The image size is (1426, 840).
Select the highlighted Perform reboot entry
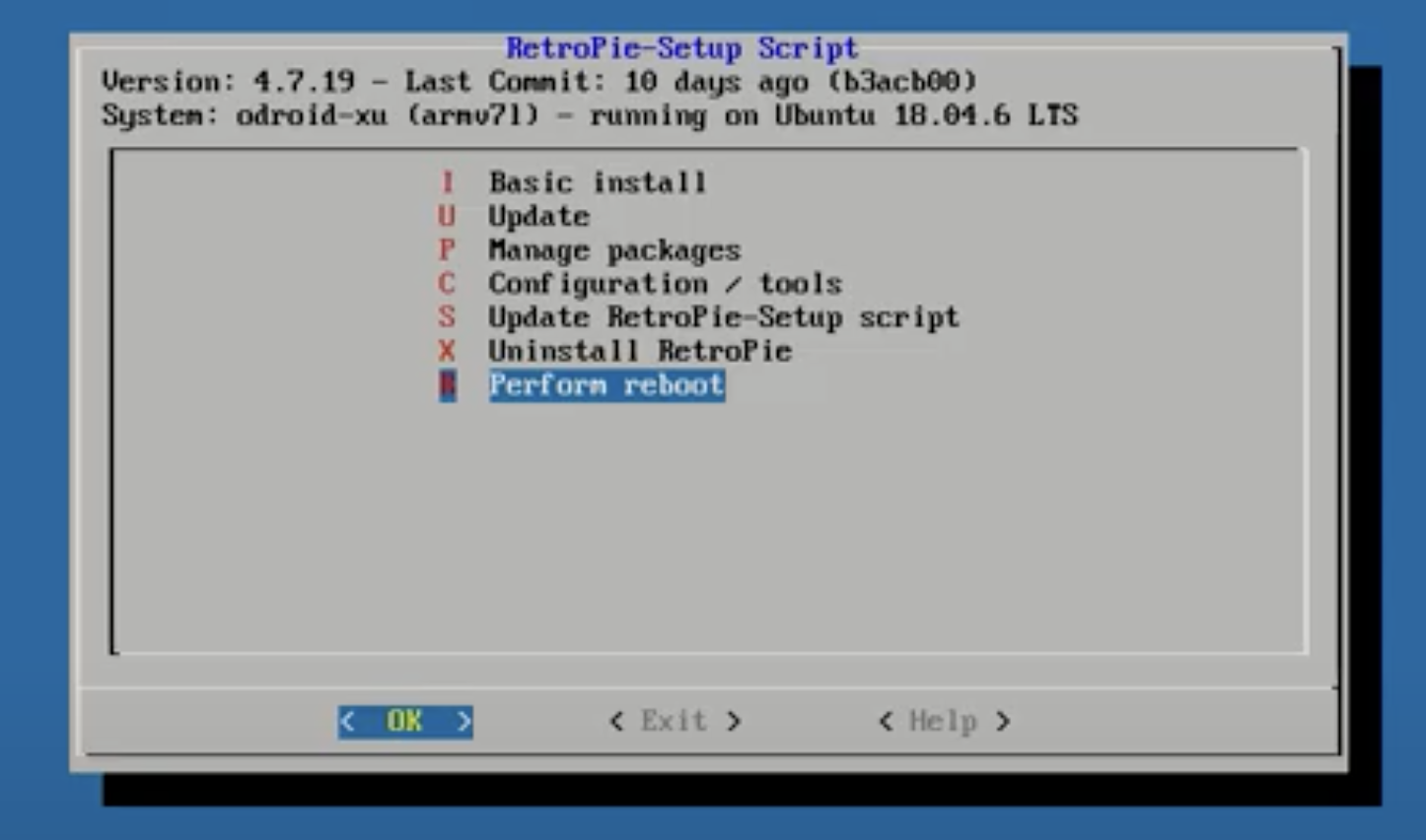coord(607,385)
